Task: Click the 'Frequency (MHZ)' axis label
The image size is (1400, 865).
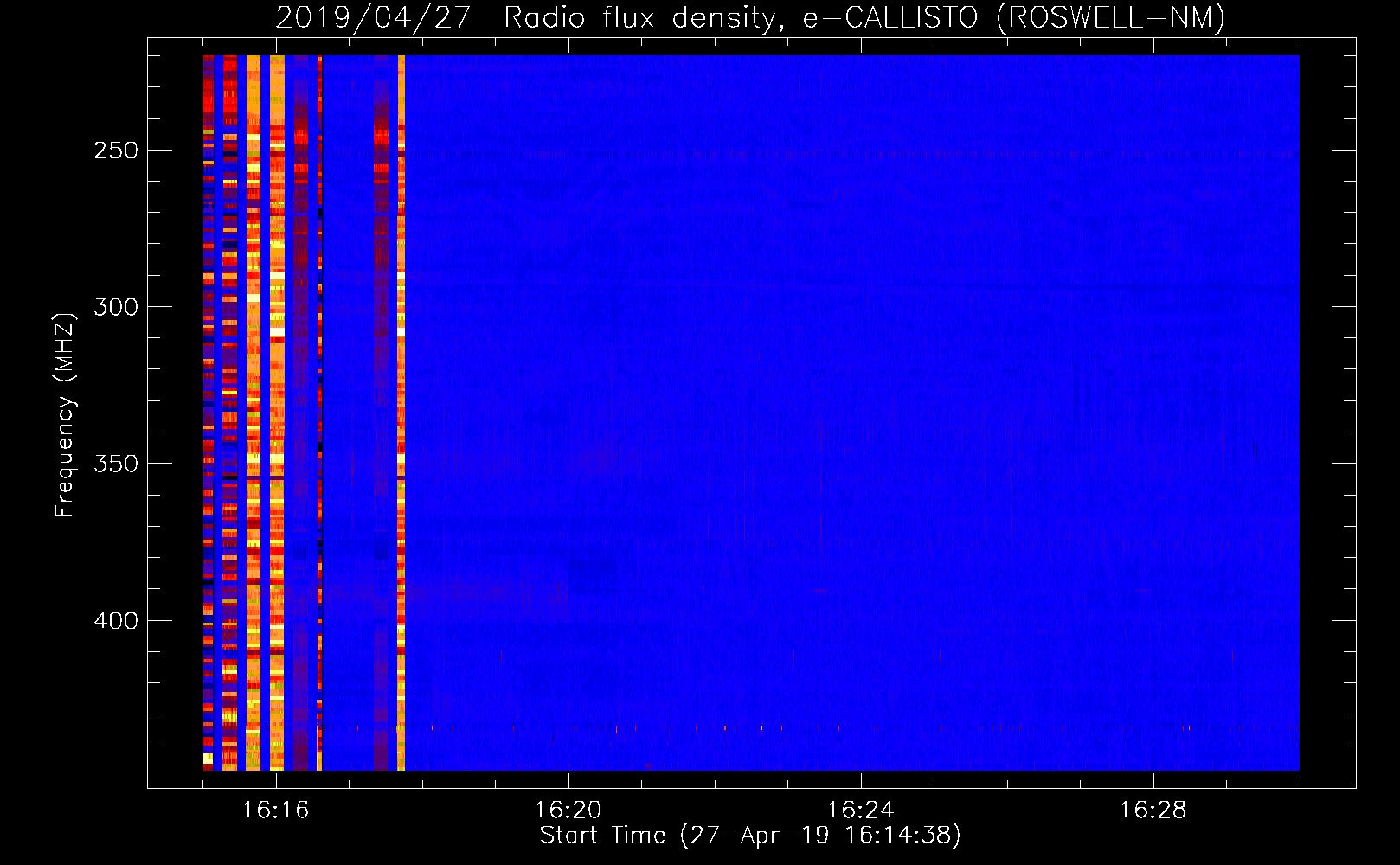Action: pos(65,414)
